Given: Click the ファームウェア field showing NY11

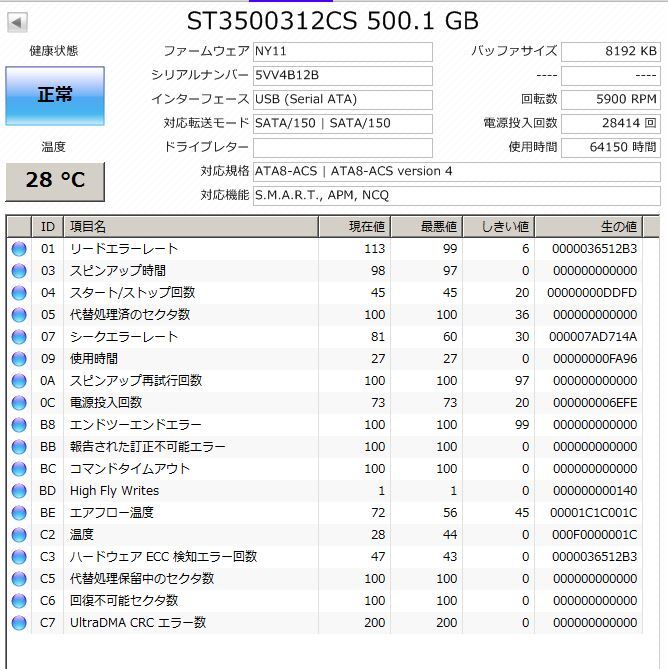Looking at the screenshot, I should click(343, 52).
